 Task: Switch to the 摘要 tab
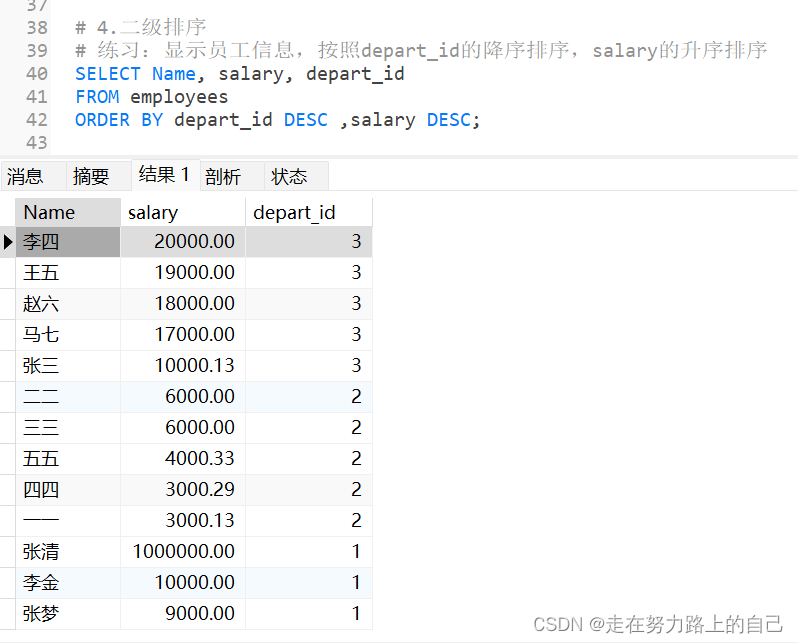[98, 177]
